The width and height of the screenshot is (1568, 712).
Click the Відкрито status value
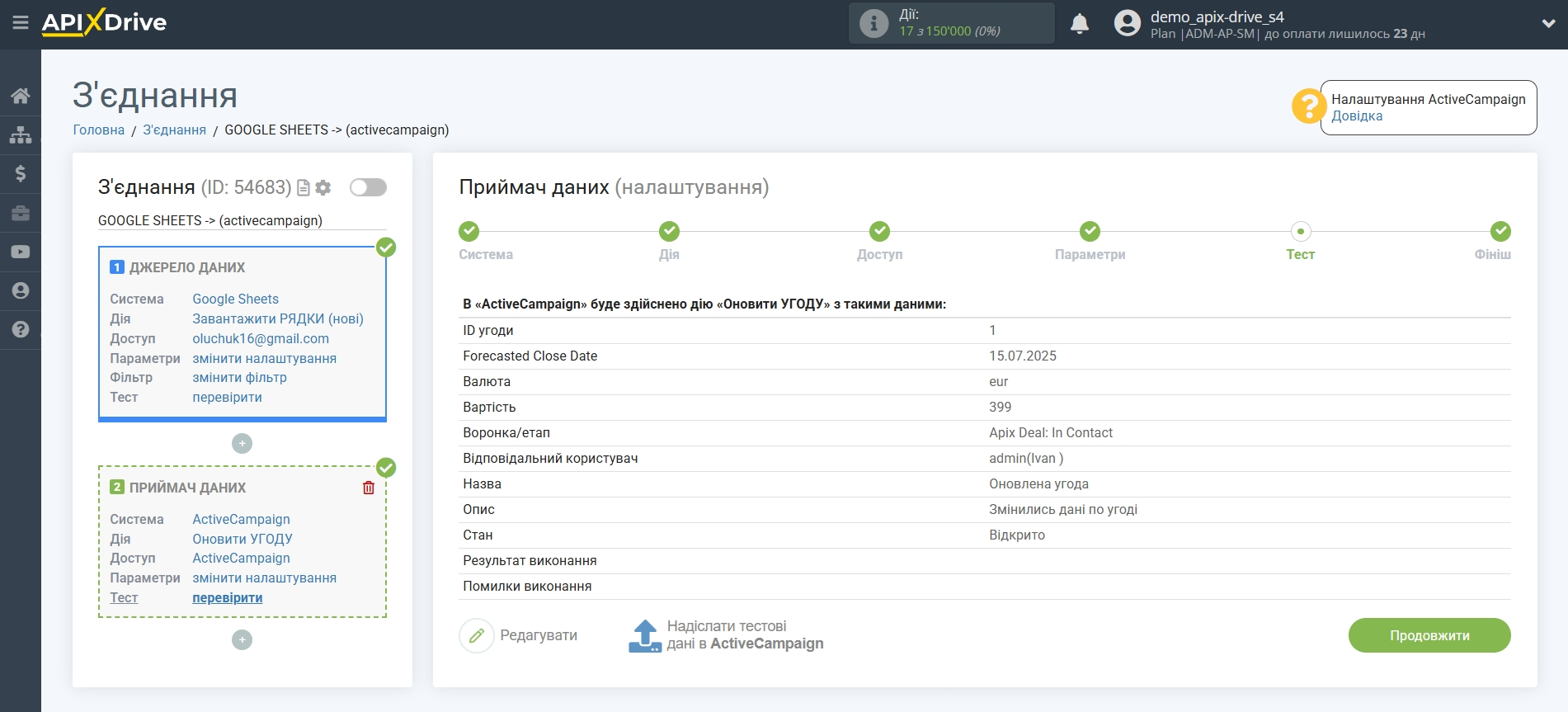pyautogui.click(x=1017, y=535)
